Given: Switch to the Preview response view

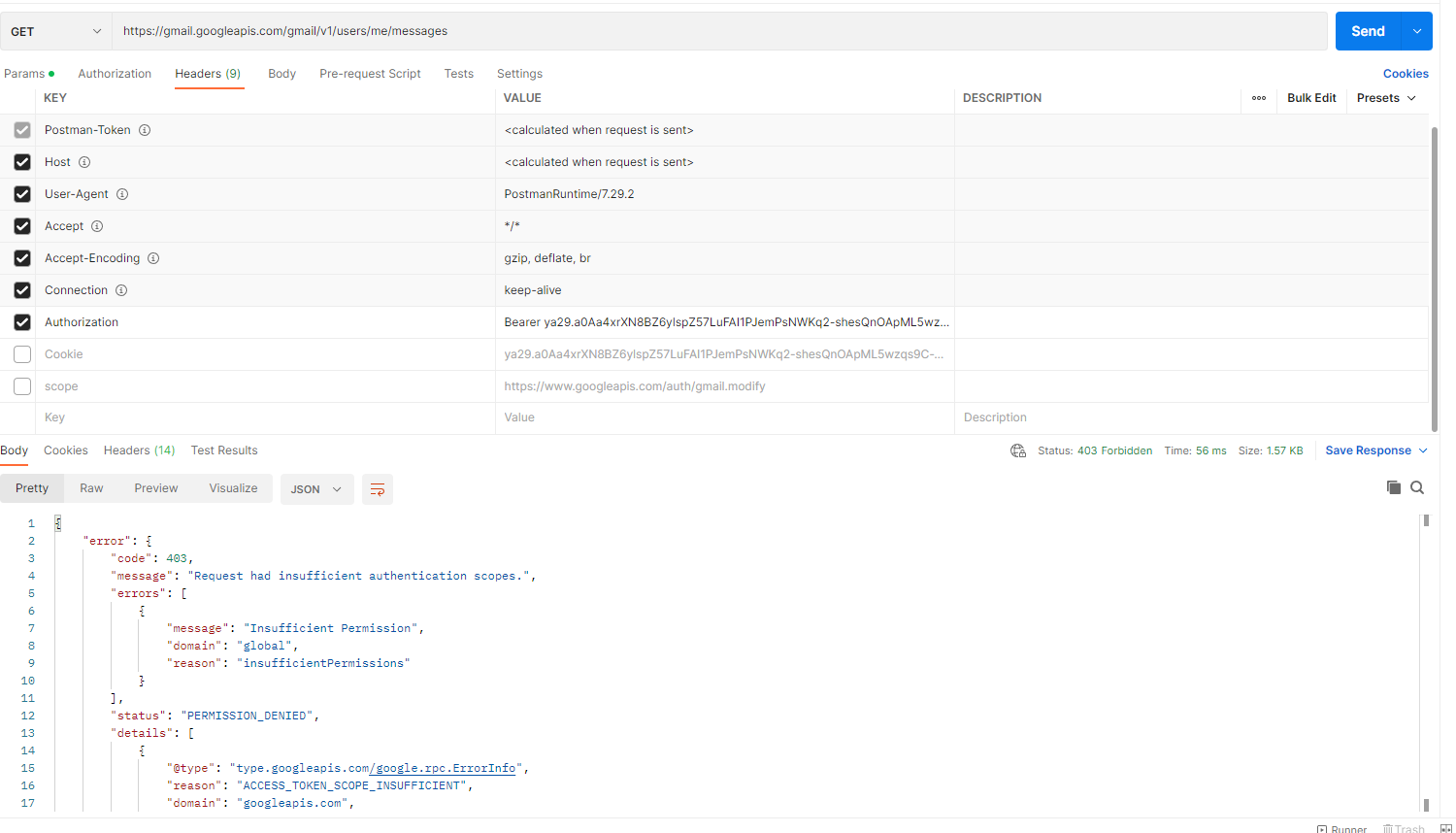Looking at the screenshot, I should point(156,488).
